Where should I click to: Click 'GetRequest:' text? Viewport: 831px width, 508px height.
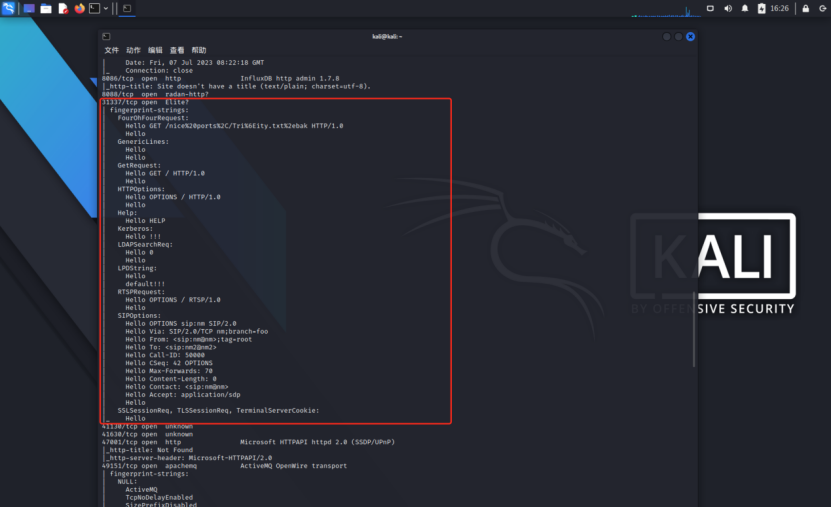coord(139,166)
